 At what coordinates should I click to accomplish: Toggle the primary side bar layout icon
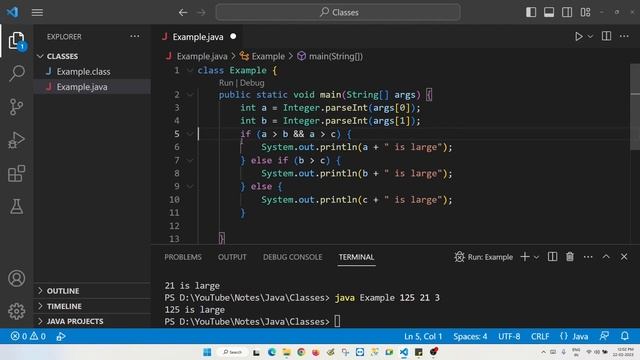(x=531, y=12)
